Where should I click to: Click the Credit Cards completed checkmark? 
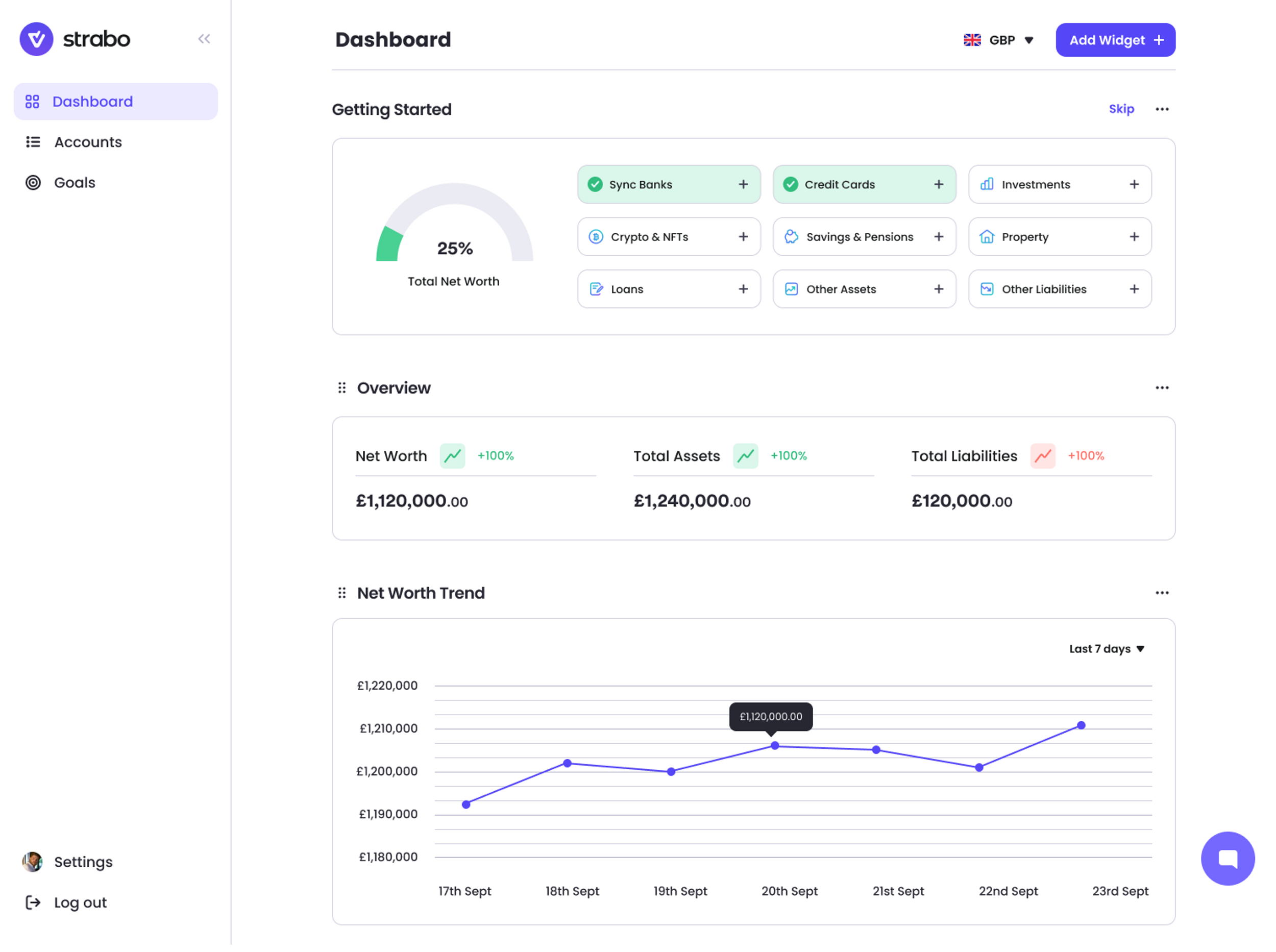point(791,184)
